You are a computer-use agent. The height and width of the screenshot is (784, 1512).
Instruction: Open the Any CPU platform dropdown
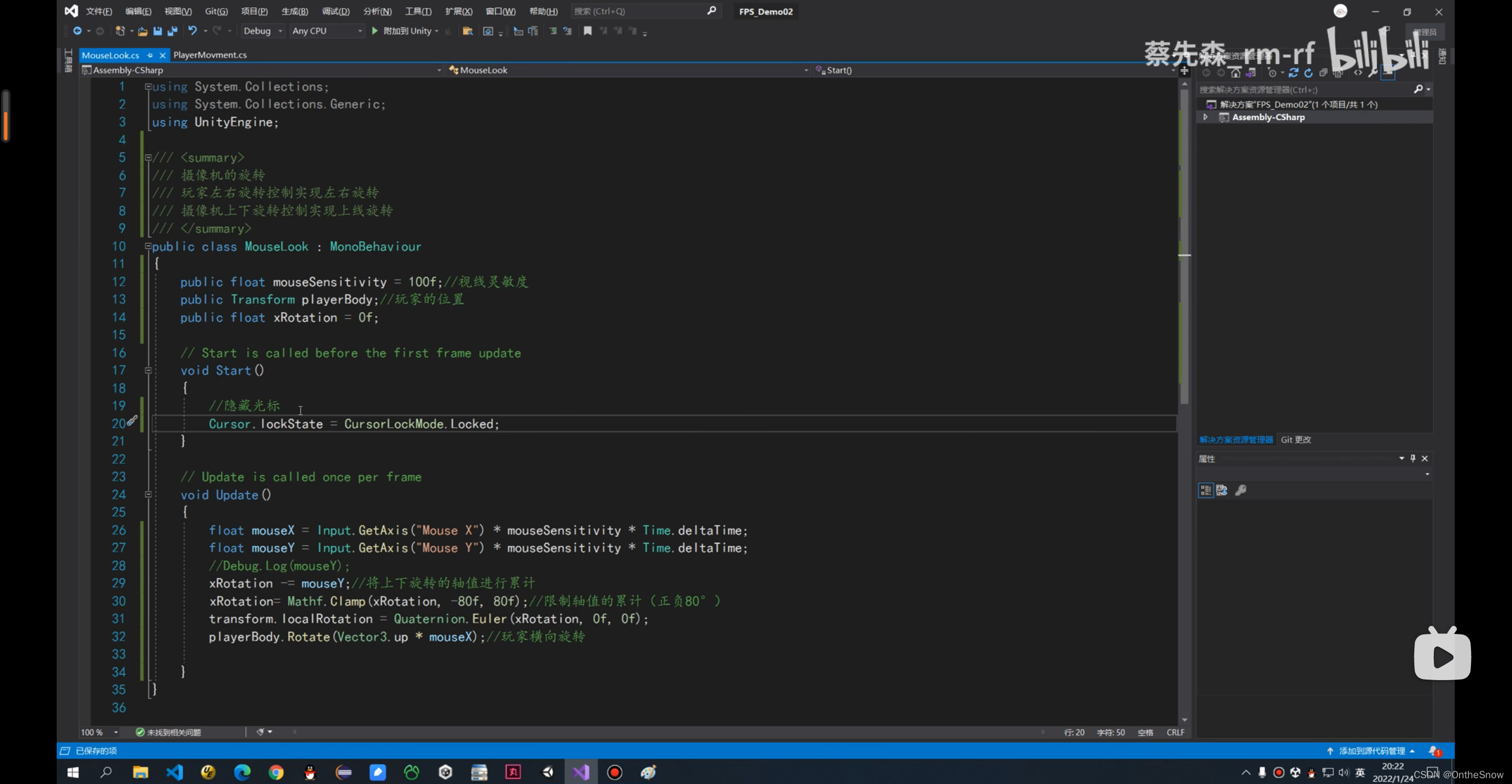[x=359, y=31]
